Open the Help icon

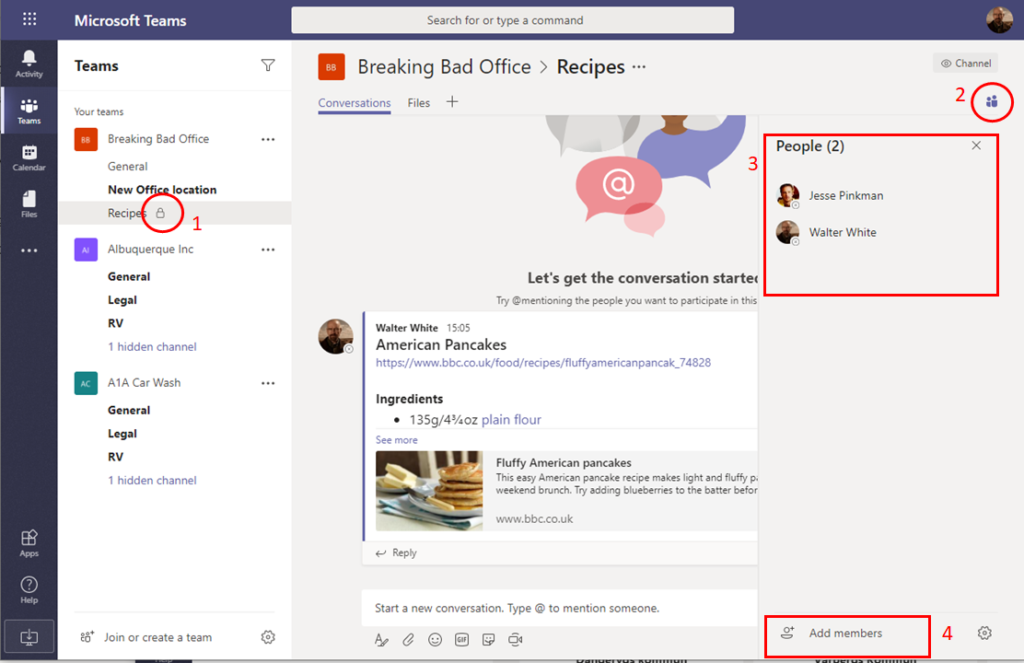29,589
